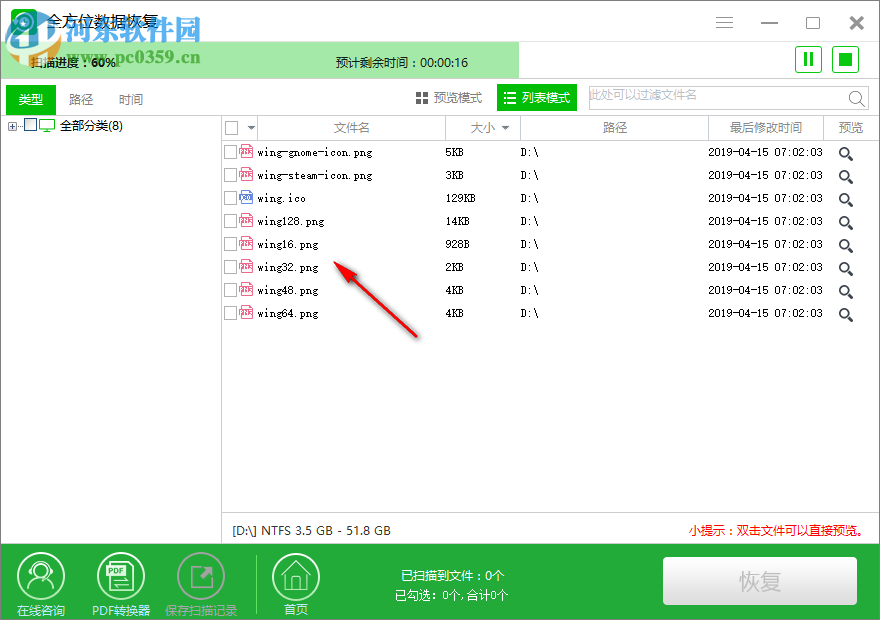Preview wing-gnome-icon.png with its magnifier icon

point(846,153)
